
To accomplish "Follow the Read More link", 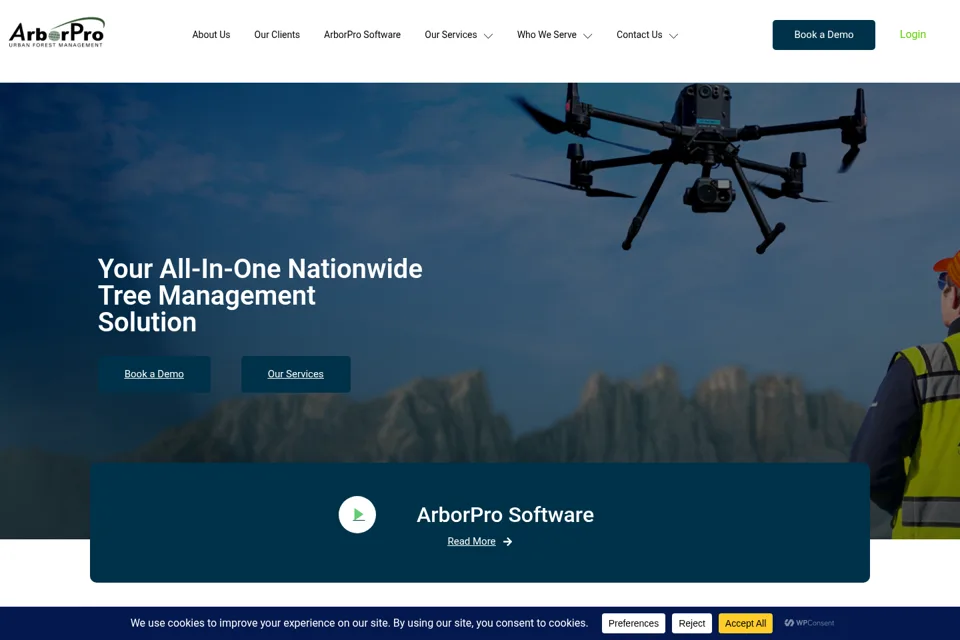I will point(471,541).
